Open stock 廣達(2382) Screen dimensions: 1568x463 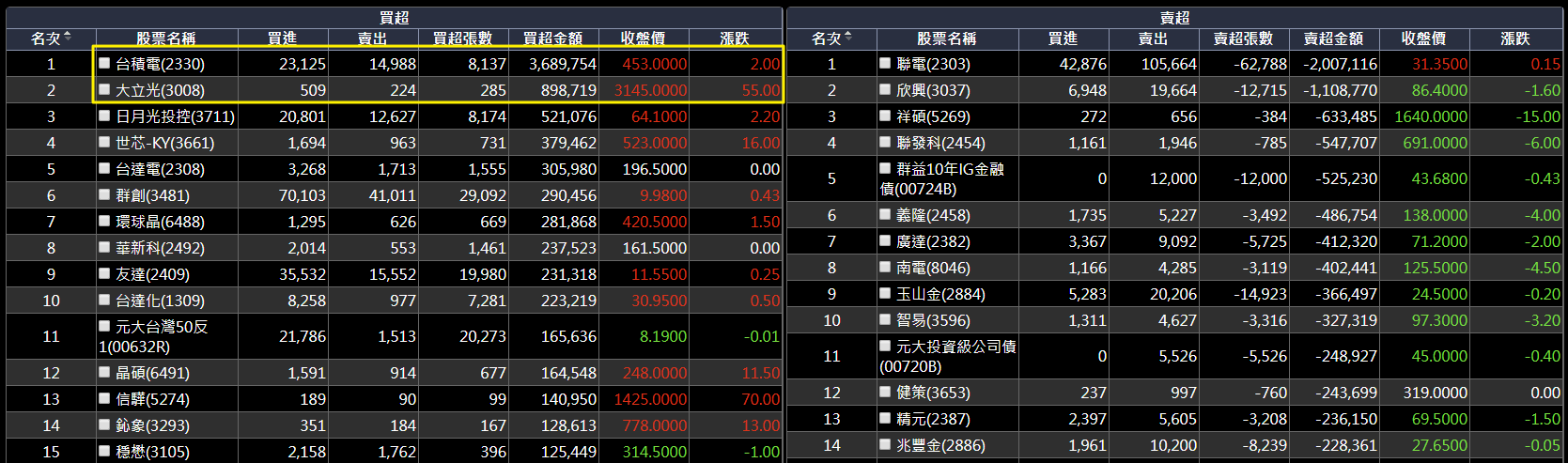tap(933, 241)
